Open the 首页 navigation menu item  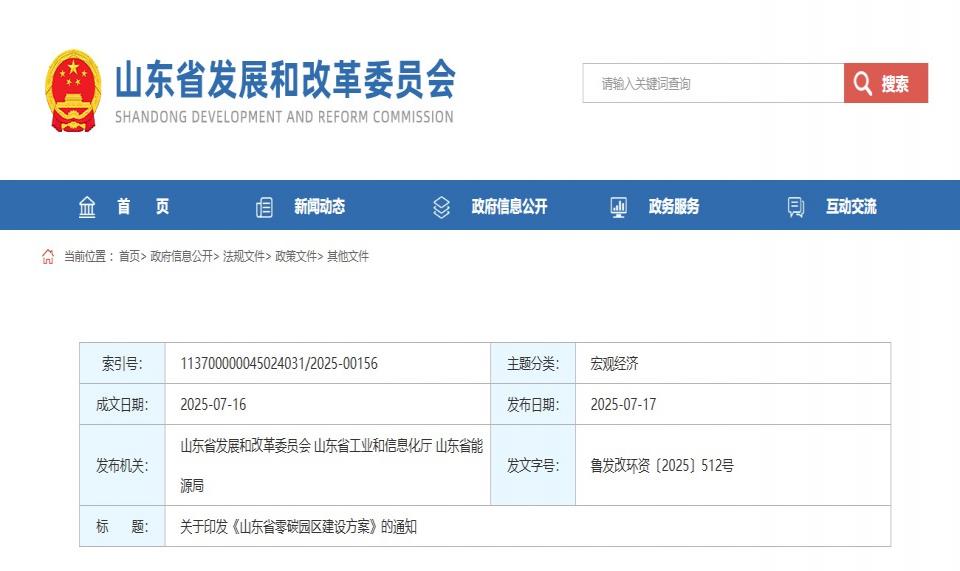click(143, 206)
